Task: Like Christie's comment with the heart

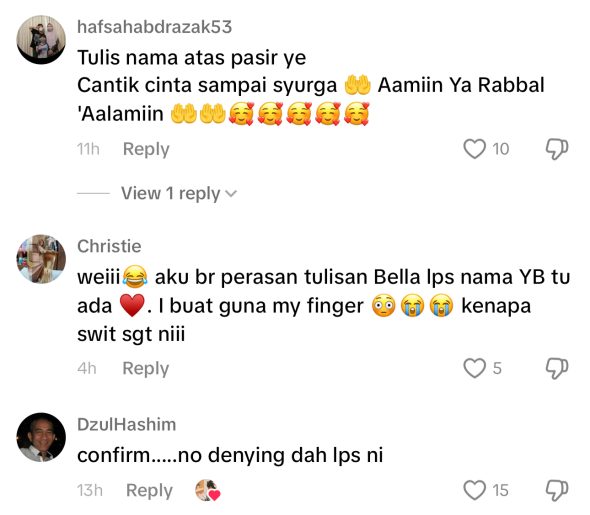Action: pos(474,368)
